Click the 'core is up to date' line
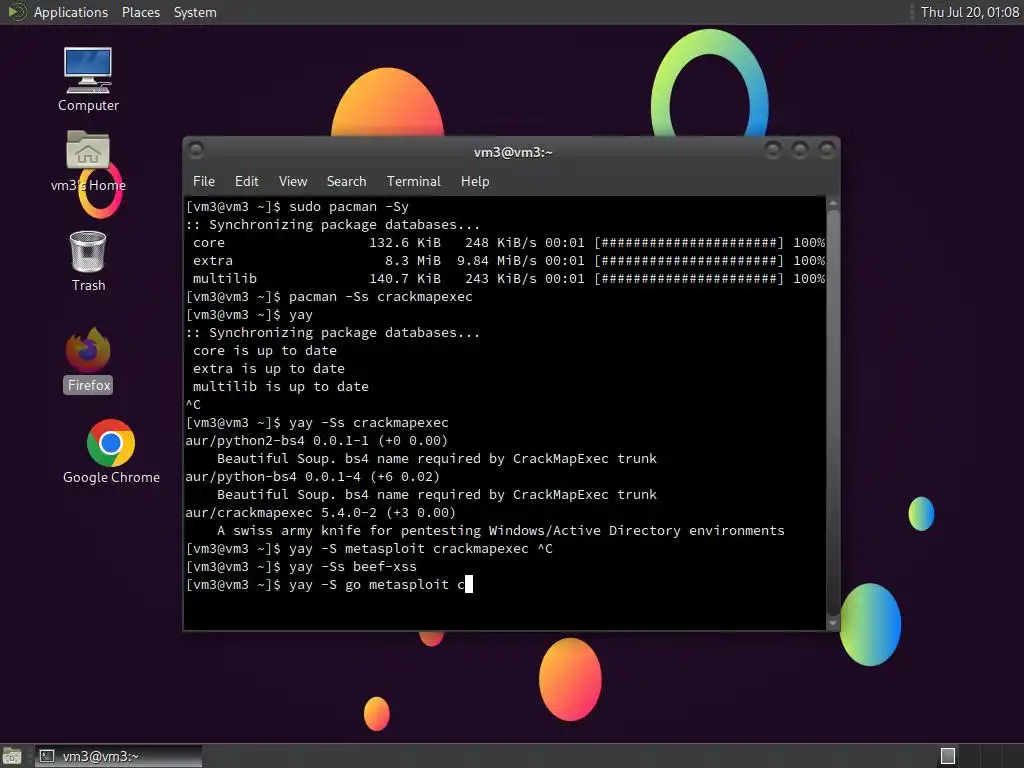 click(x=264, y=351)
